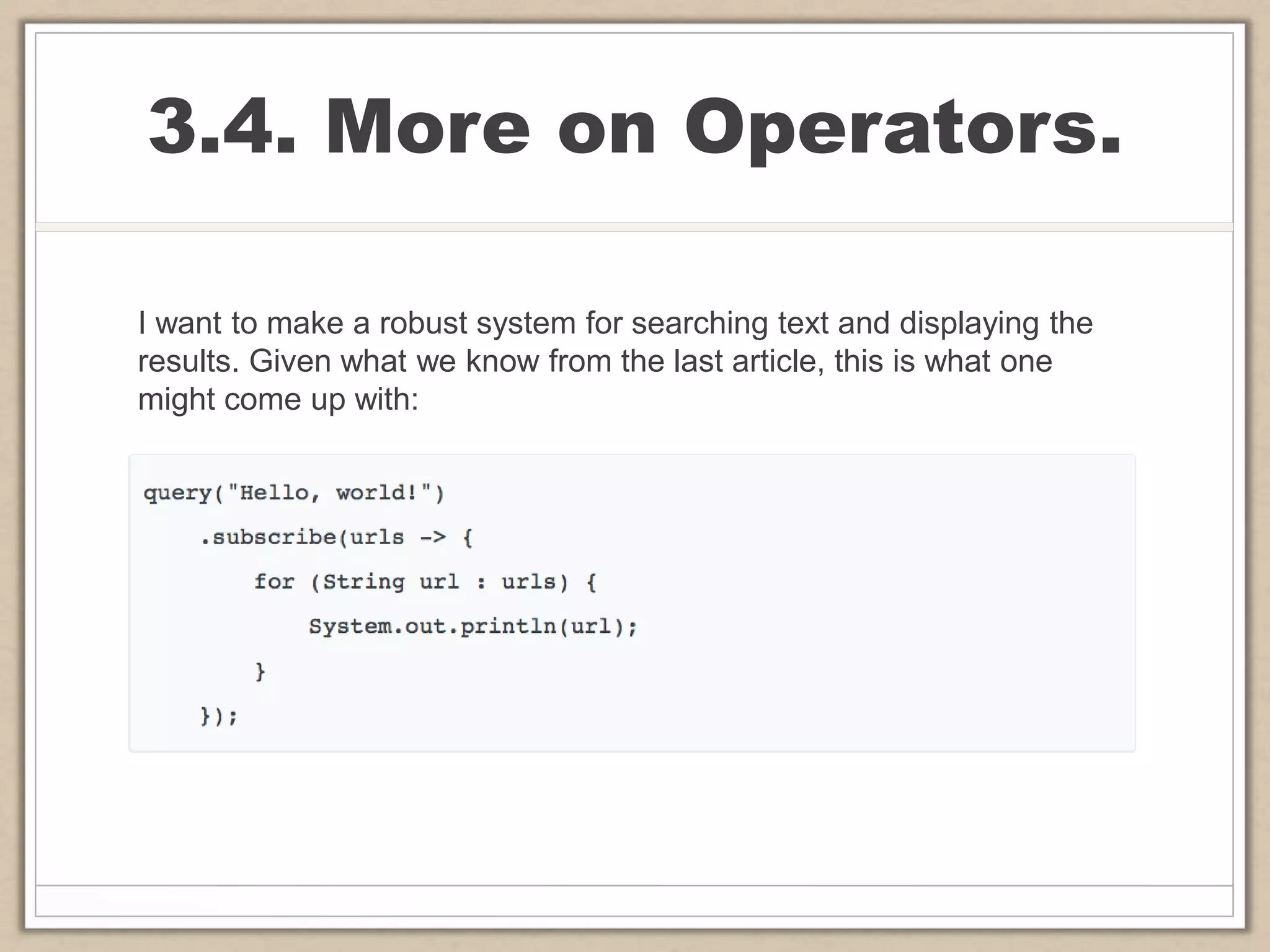Click the '->' lambda arrow in code

[x=432, y=537]
